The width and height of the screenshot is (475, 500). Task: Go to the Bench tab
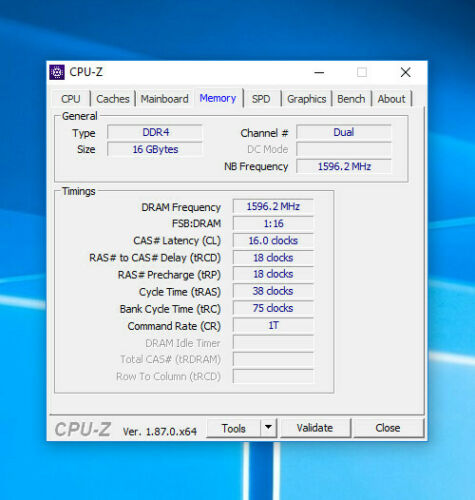coord(351,99)
